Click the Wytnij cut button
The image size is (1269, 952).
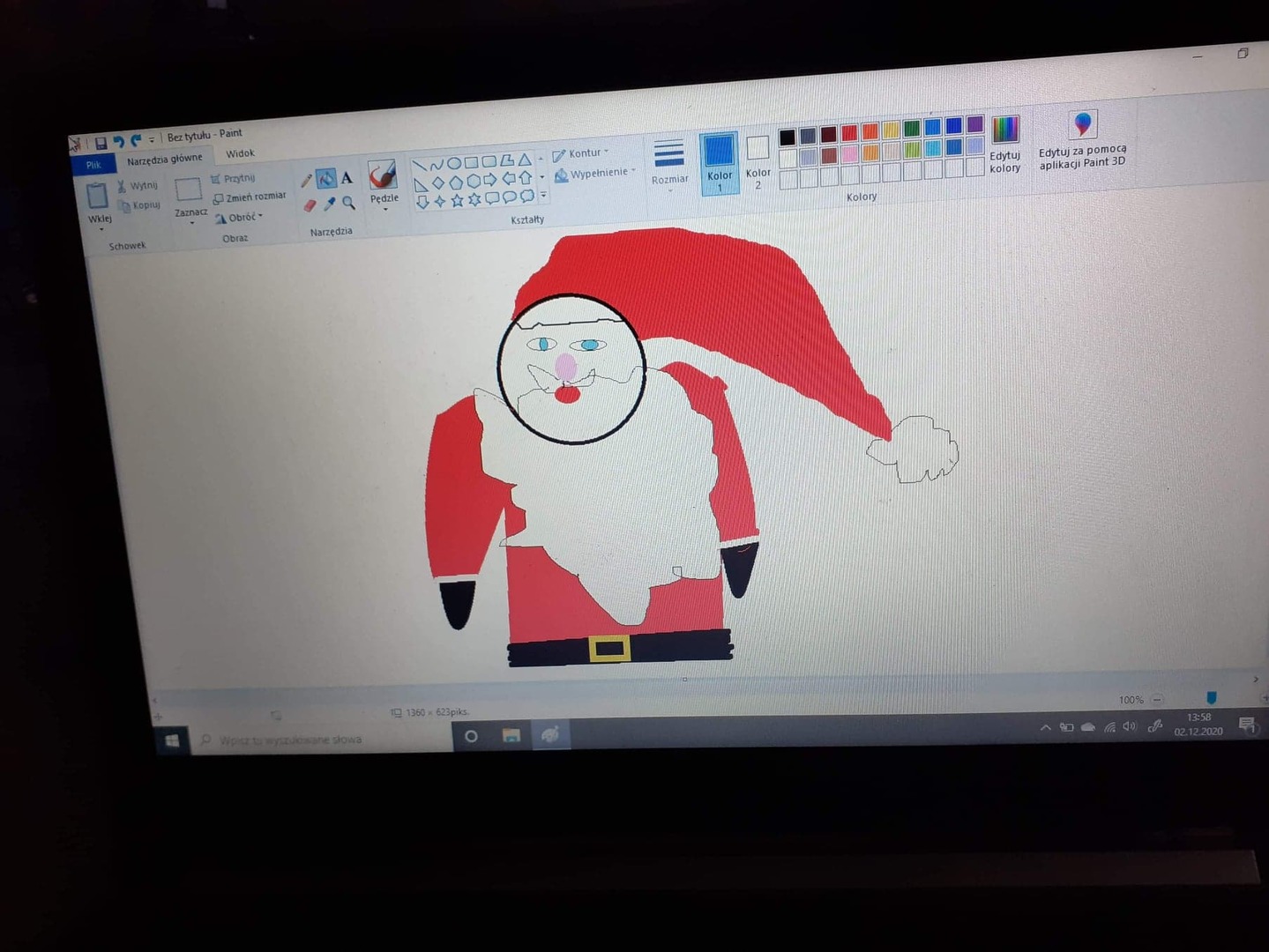click(x=137, y=186)
